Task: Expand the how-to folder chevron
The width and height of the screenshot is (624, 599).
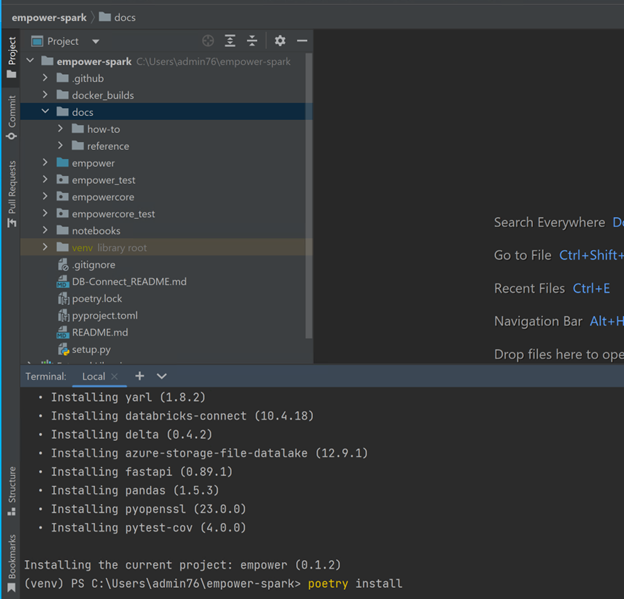Action: pyautogui.click(x=60, y=129)
